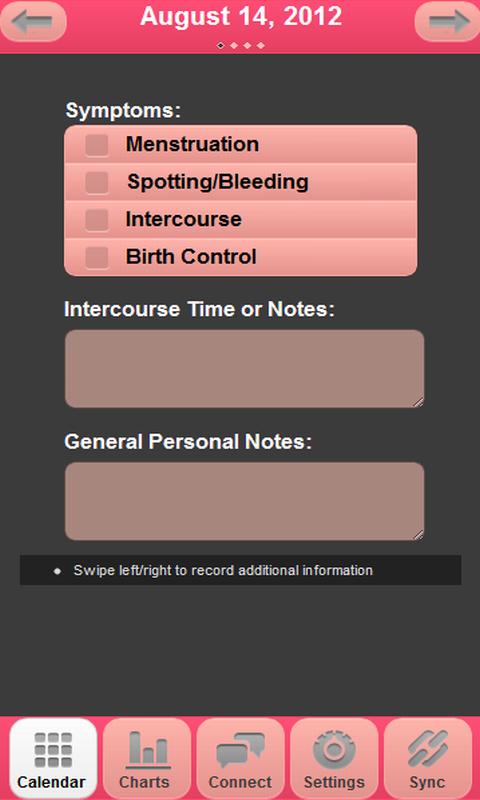Viewport: 480px width, 800px height.
Task: Enable the Birth Control checkbox
Action: click(97, 257)
